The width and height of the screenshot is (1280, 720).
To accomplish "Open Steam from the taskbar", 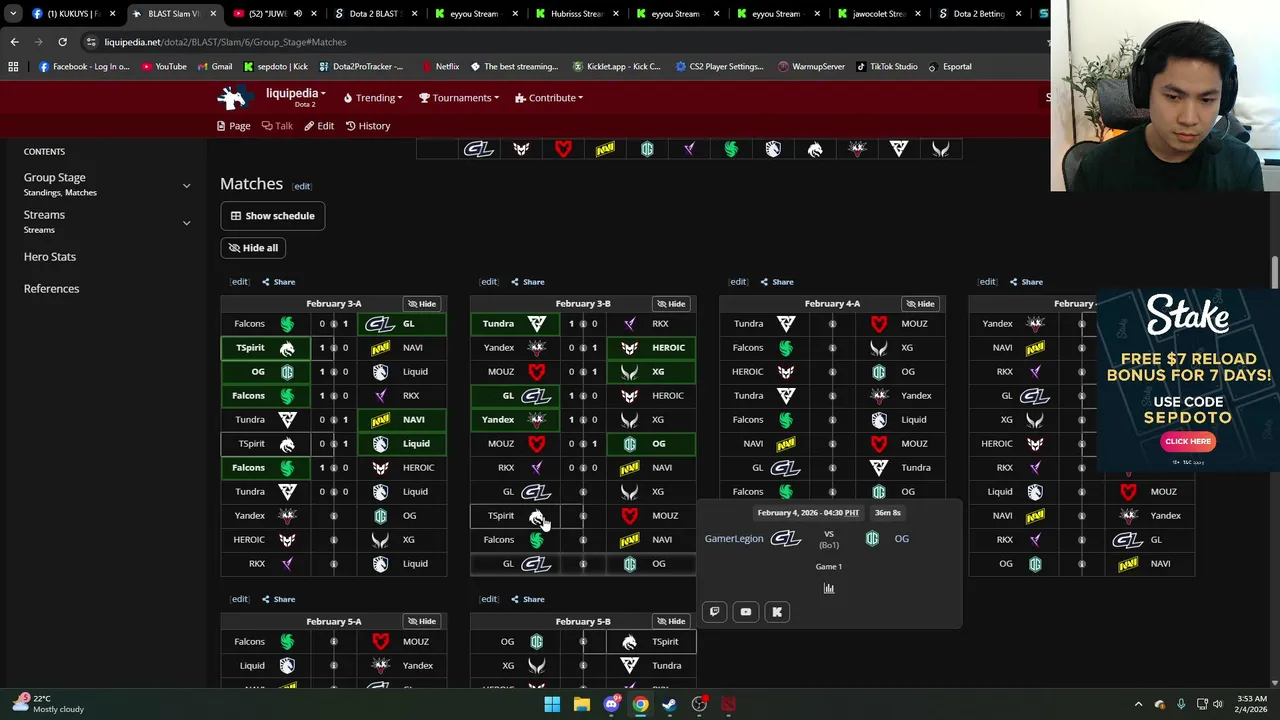I will pyautogui.click(x=669, y=704).
